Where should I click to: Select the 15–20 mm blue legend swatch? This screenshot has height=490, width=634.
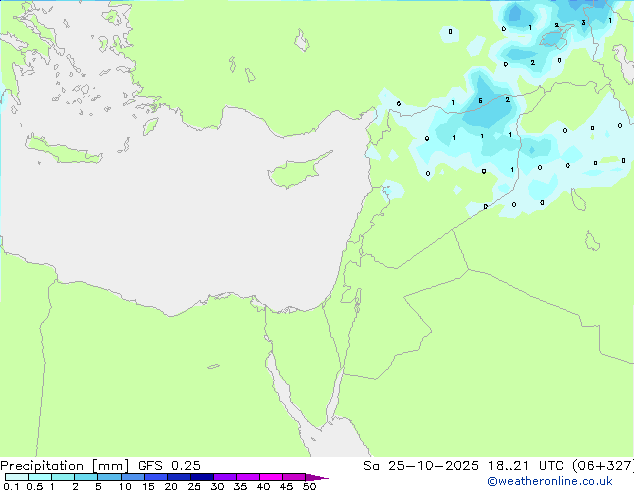coord(155,477)
